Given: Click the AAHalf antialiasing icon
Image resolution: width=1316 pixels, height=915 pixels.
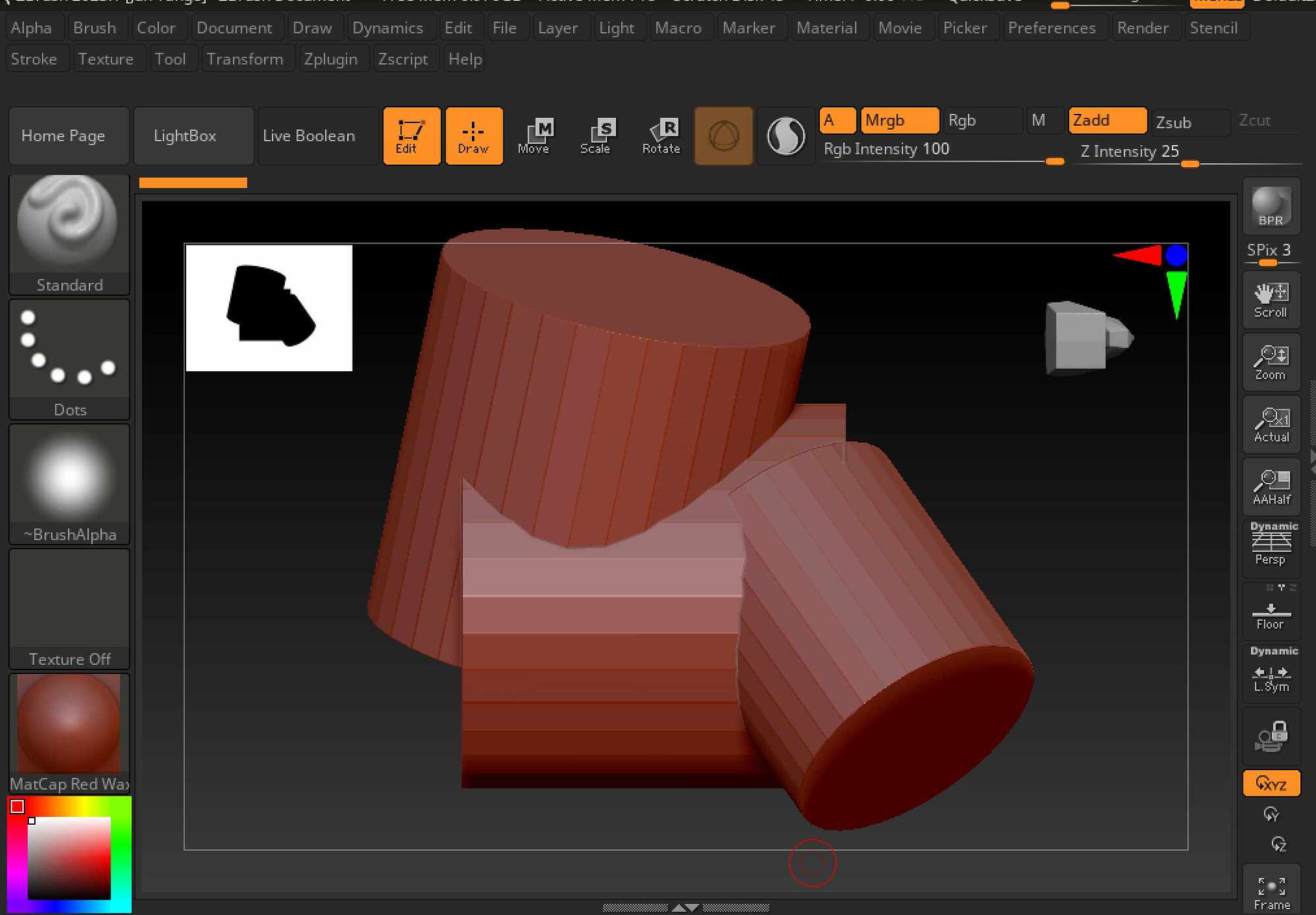Looking at the screenshot, I should coord(1270,487).
